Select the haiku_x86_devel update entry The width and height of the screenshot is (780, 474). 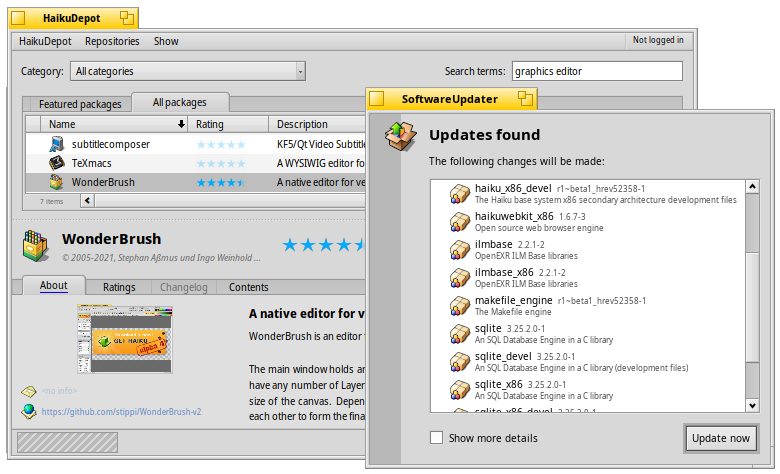point(588,193)
